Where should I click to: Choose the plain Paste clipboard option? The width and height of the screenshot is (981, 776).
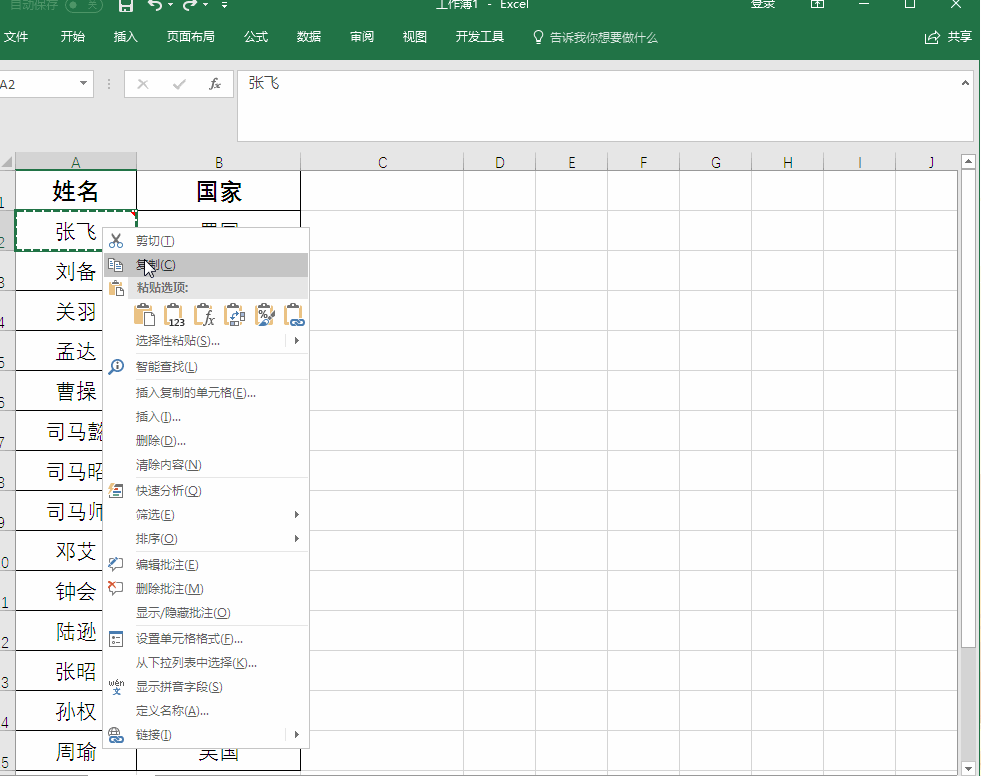(x=145, y=315)
